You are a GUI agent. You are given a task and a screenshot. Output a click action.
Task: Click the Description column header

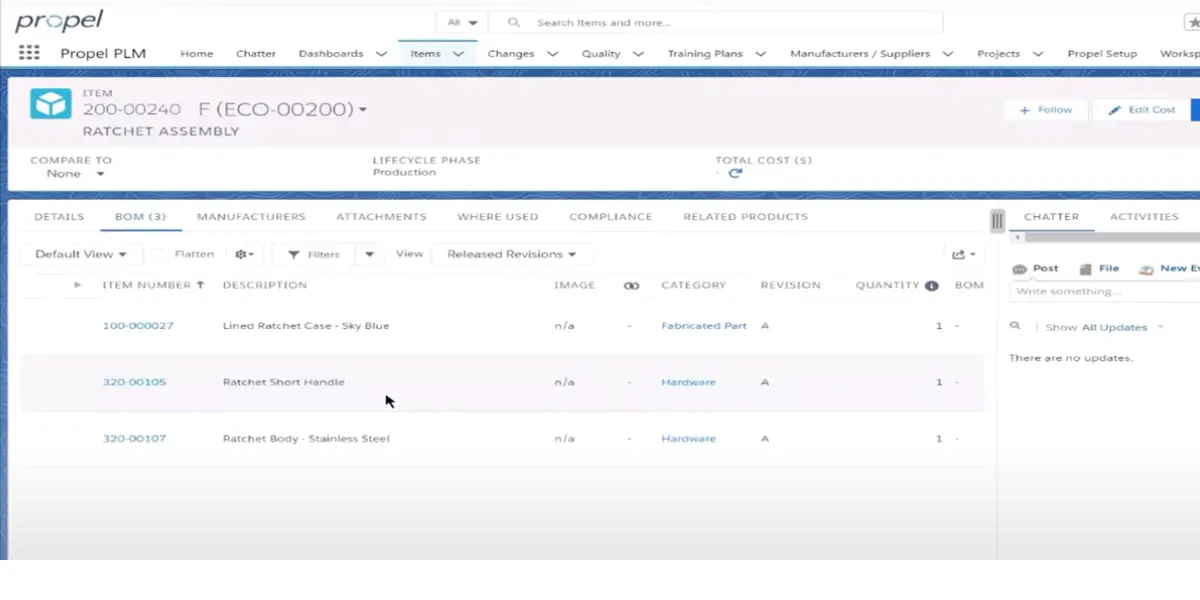tap(265, 286)
